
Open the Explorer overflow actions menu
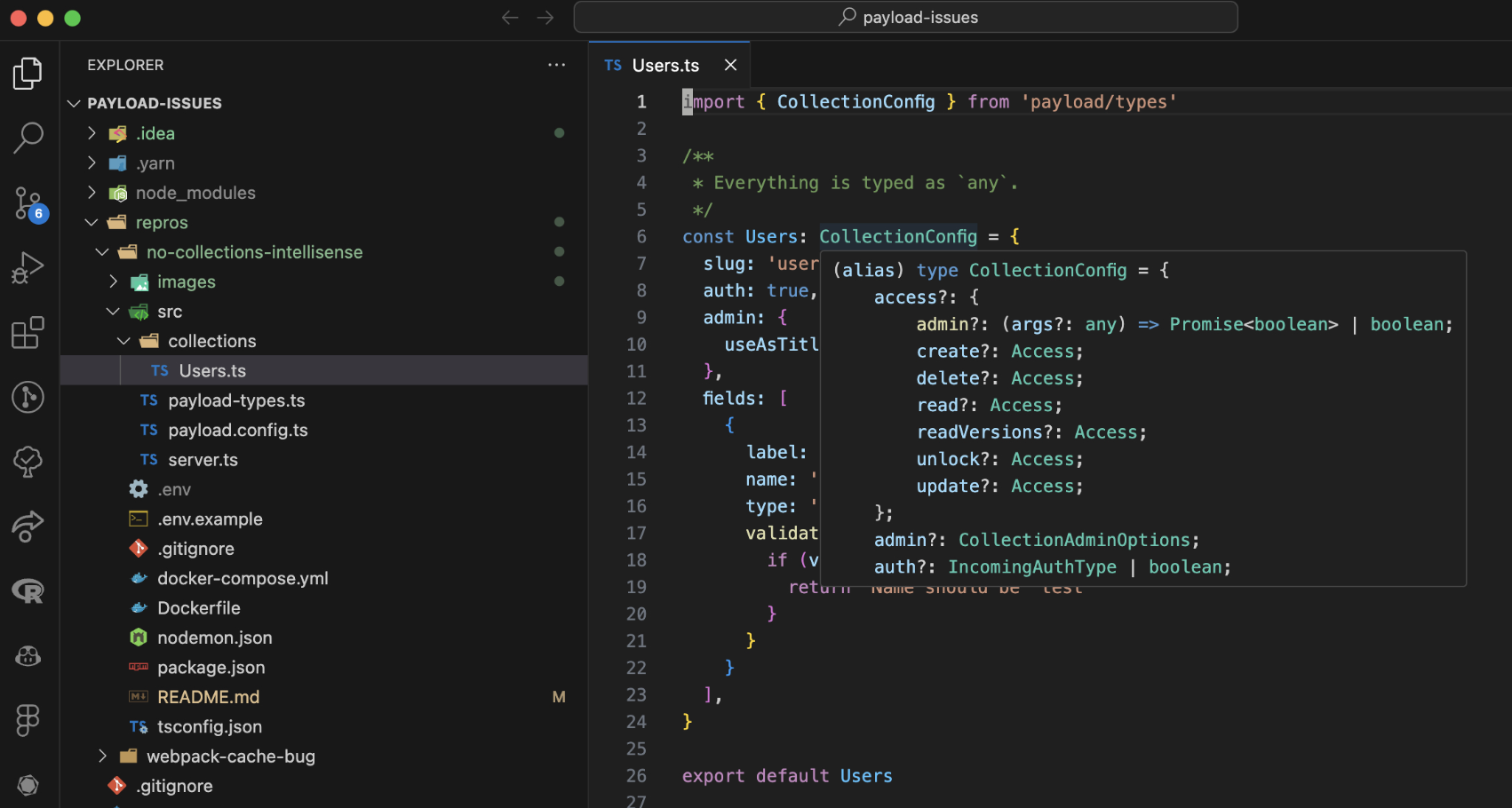pyautogui.click(x=557, y=64)
